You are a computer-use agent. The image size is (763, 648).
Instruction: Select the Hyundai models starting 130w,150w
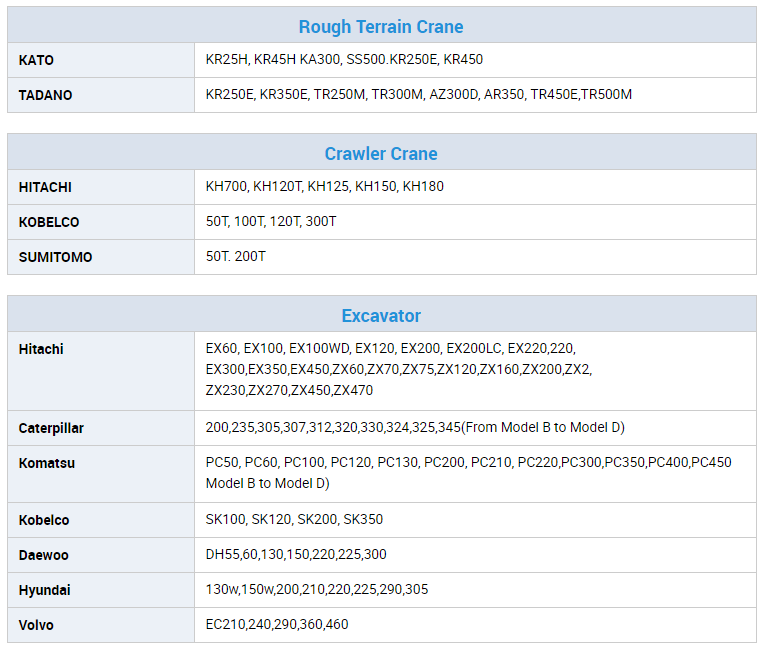click(x=317, y=589)
